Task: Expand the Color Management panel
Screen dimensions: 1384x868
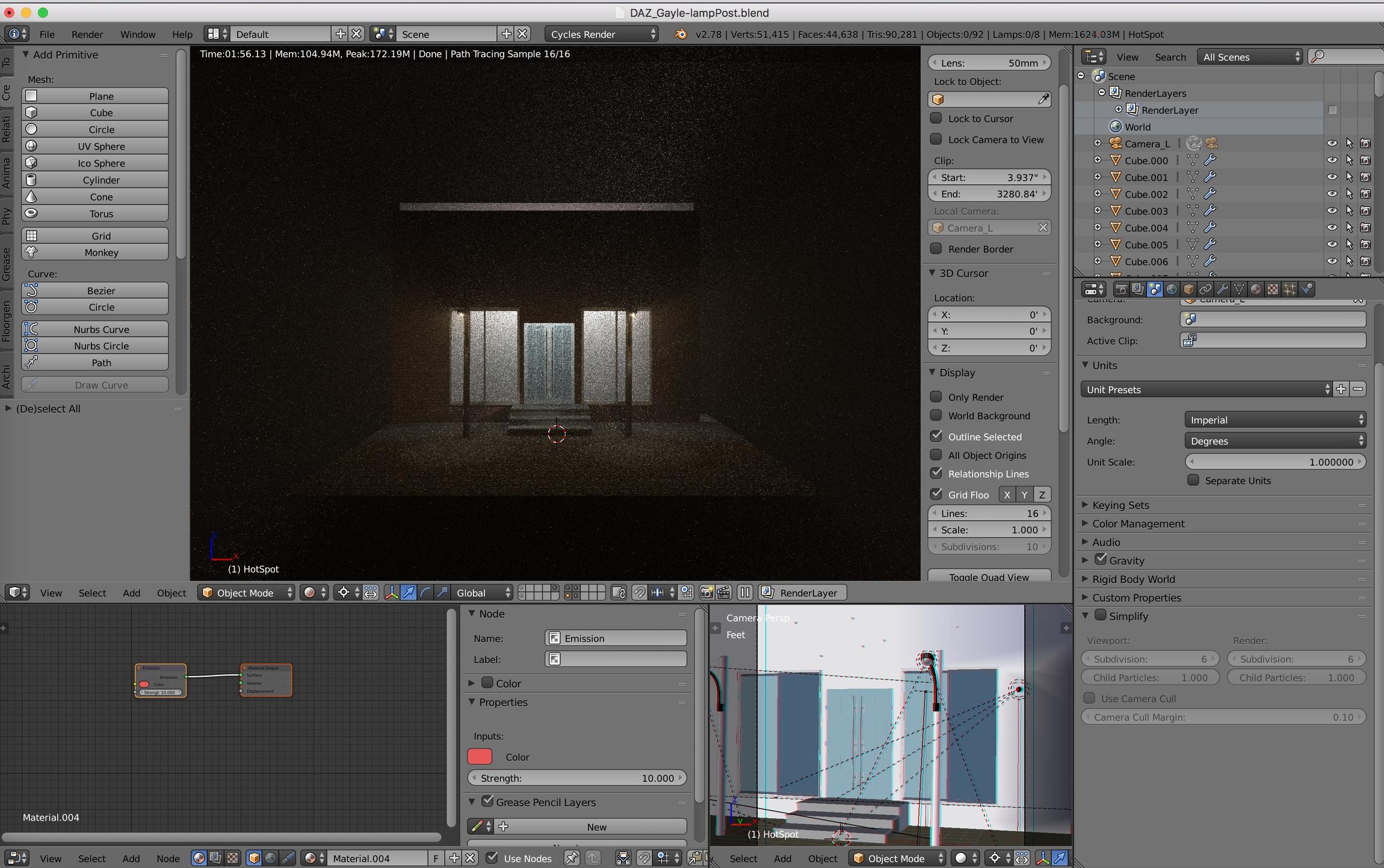Action: coord(1138,523)
